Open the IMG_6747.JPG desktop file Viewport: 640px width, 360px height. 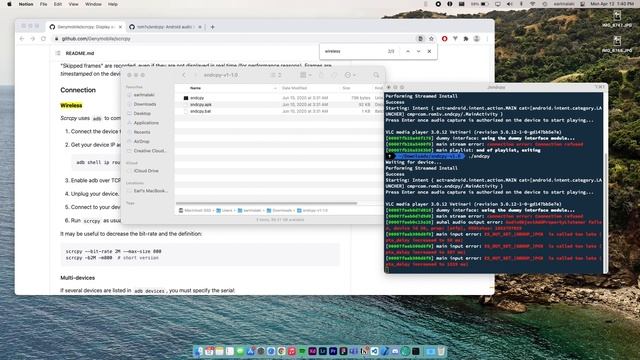617,19
